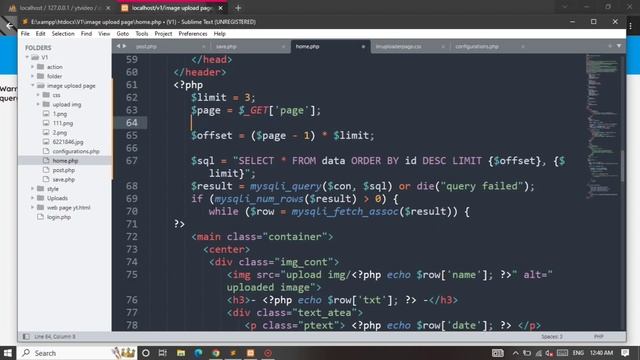
Task: Expand the Uploads folder
Action: [33, 198]
